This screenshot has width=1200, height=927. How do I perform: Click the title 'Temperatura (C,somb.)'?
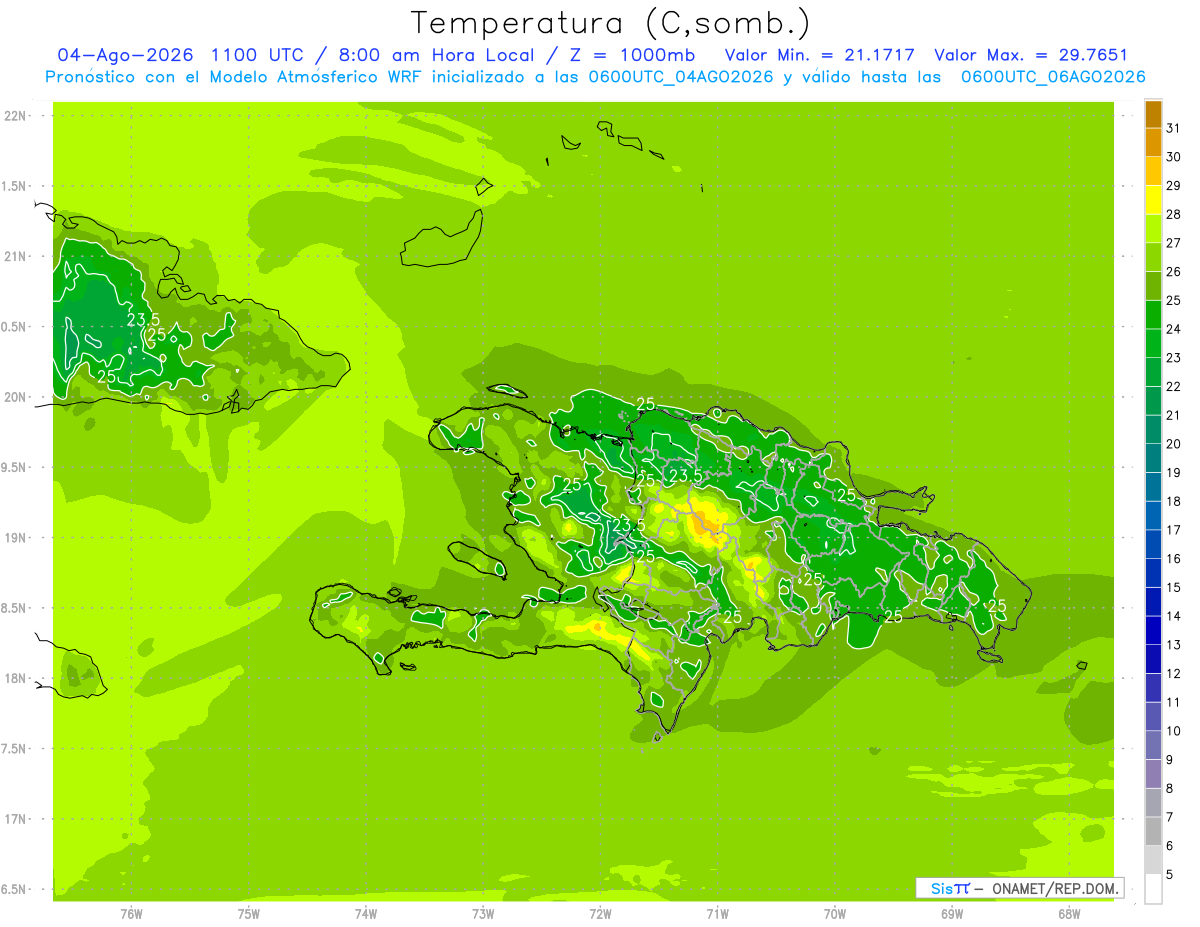pos(610,23)
